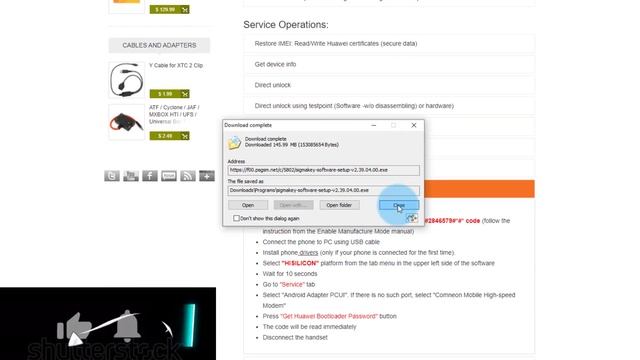Open ATF / Cyclone adapter thumbnail
The width and height of the screenshot is (640, 360).
coord(127,122)
